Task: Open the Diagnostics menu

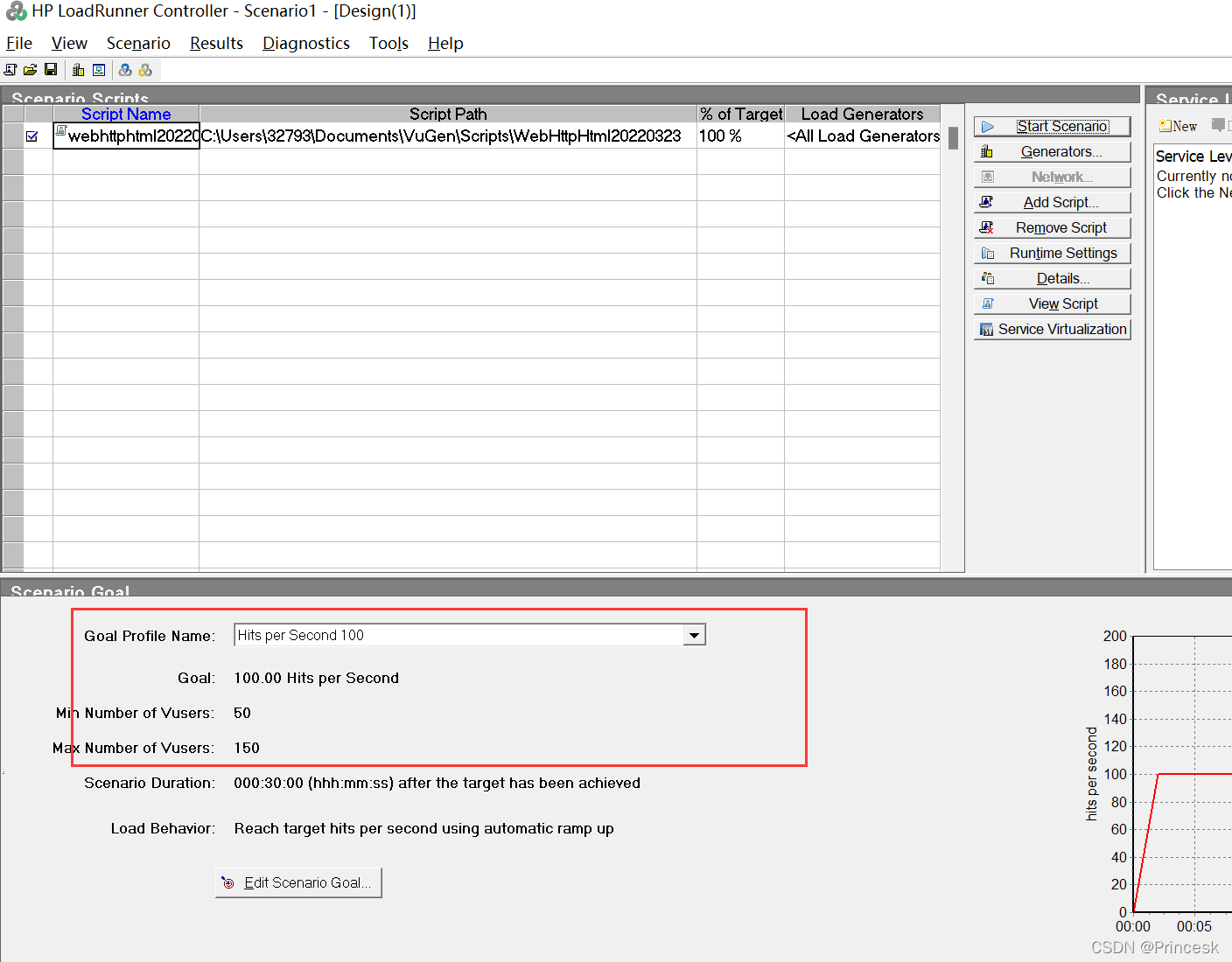Action: tap(306, 43)
